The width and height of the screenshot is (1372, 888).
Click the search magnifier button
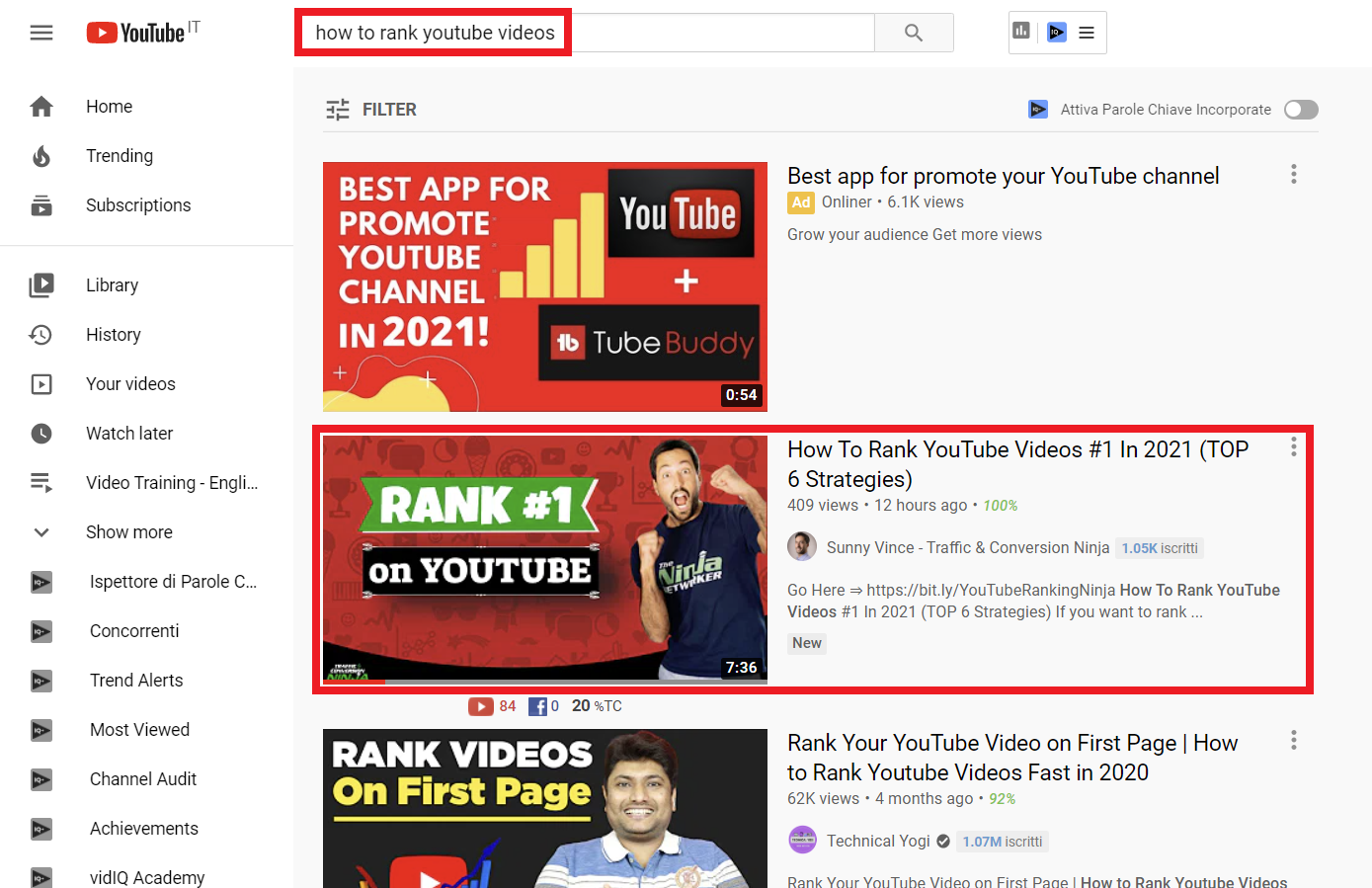point(914,33)
